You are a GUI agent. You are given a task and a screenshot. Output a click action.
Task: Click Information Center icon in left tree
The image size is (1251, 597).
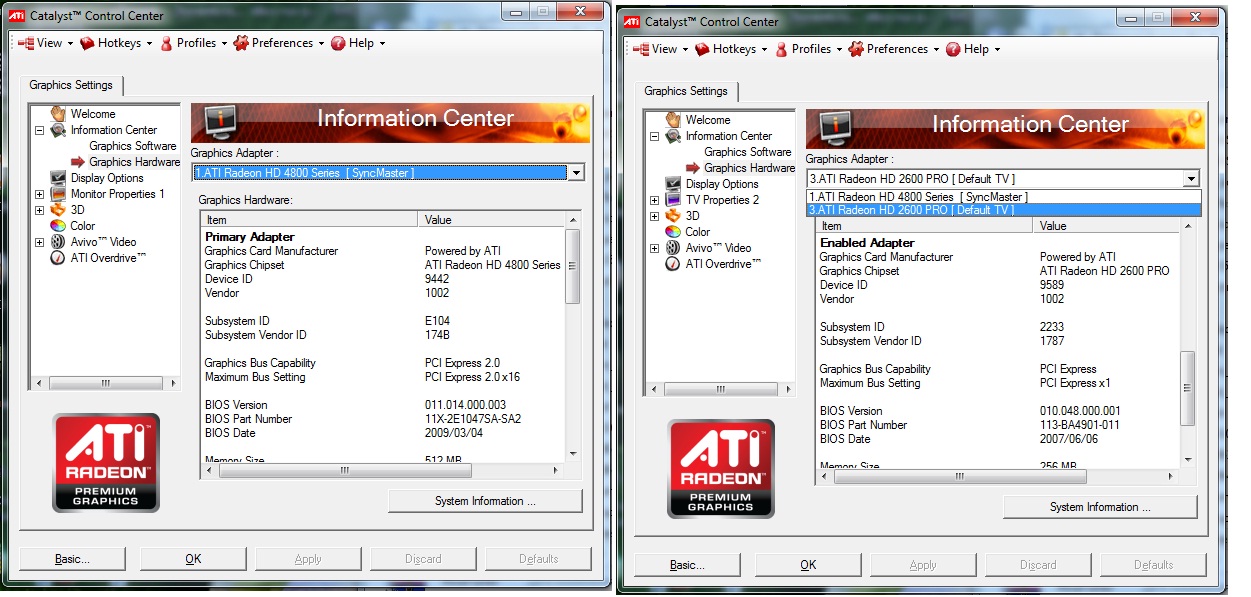[58, 130]
